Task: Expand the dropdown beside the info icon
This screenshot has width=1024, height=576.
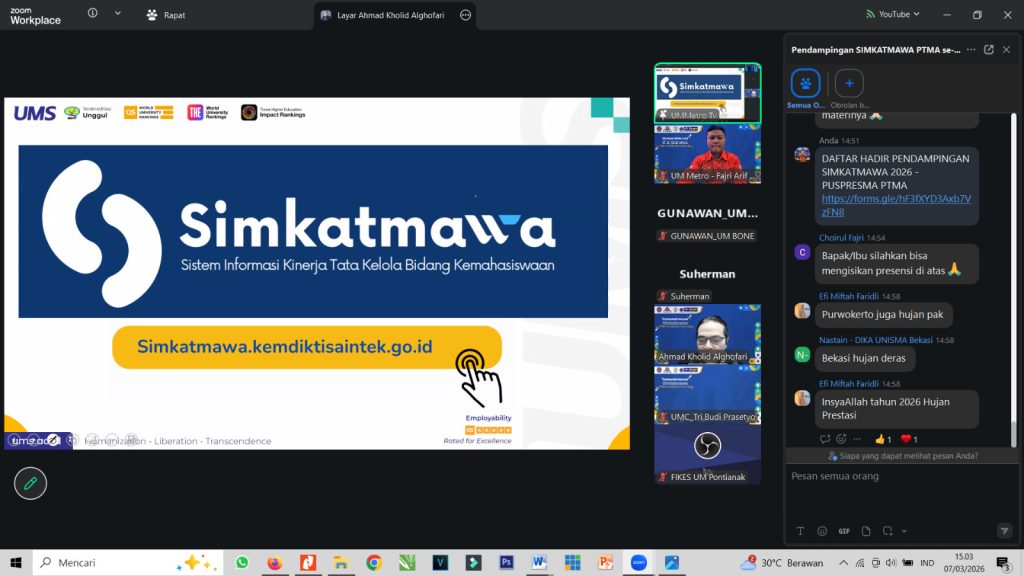Action: point(118,14)
